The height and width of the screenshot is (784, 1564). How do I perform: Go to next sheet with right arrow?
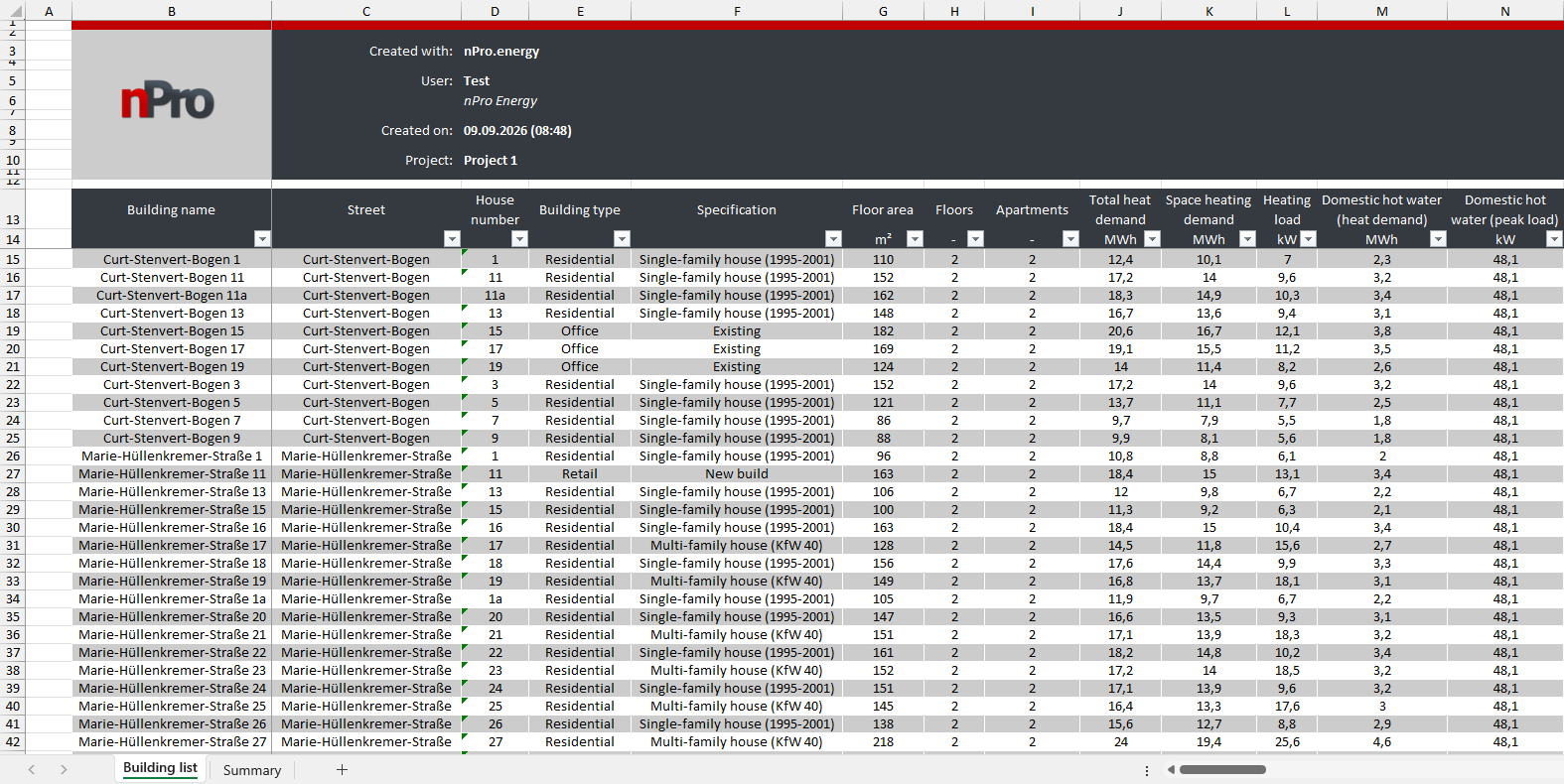point(64,770)
